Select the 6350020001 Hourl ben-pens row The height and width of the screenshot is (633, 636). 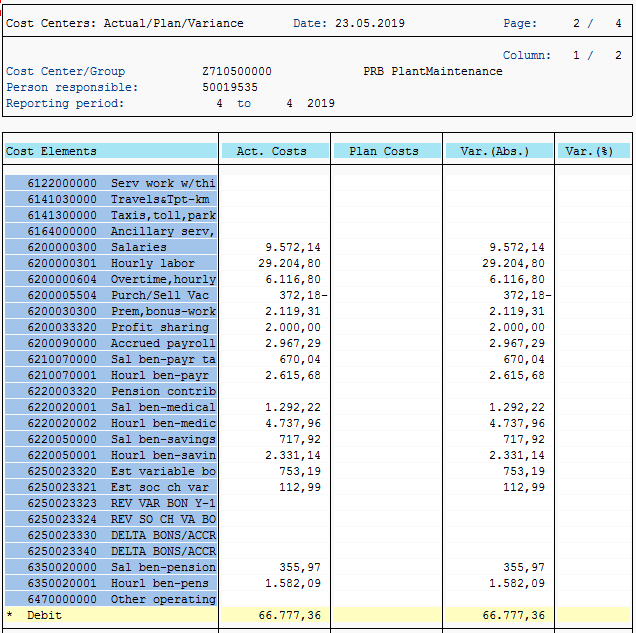[111, 583]
